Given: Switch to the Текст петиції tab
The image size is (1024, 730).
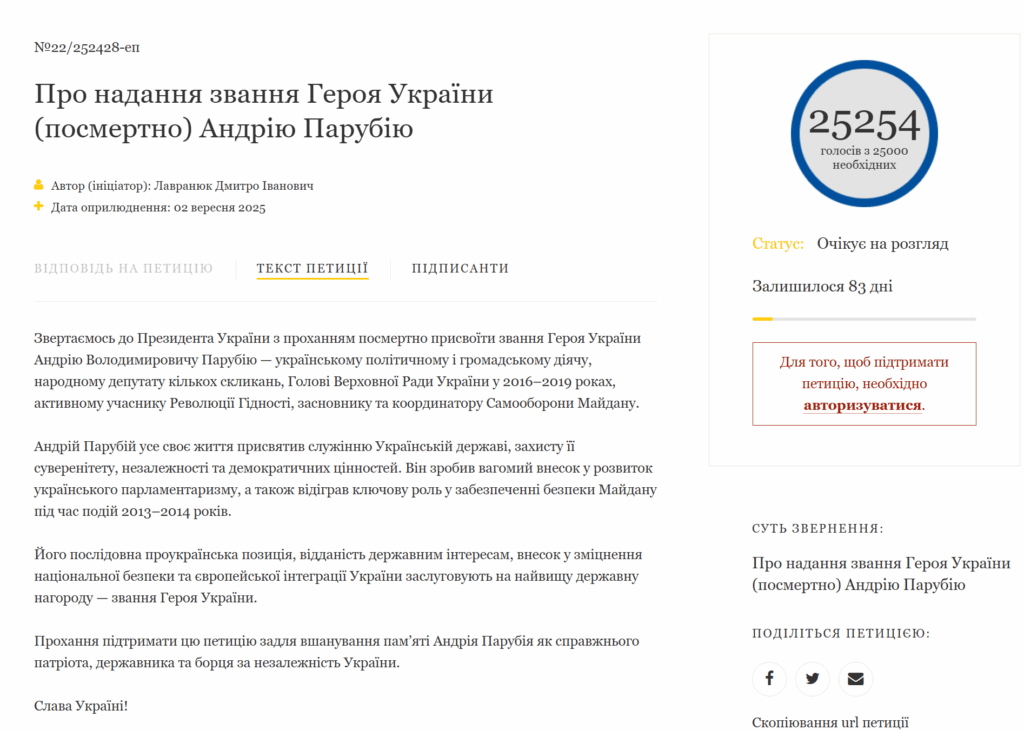Looking at the screenshot, I should point(312,268).
